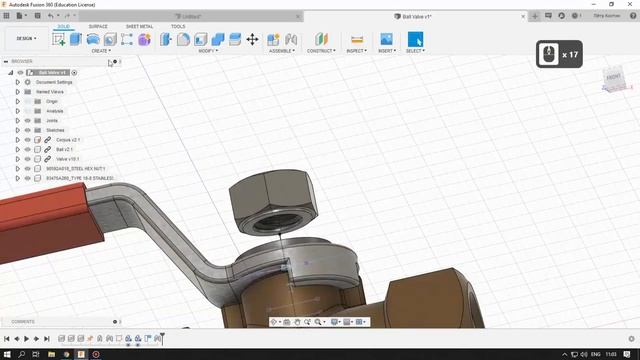The width and height of the screenshot is (640, 360).
Task: Expand the Named Views node
Action: [18, 92]
